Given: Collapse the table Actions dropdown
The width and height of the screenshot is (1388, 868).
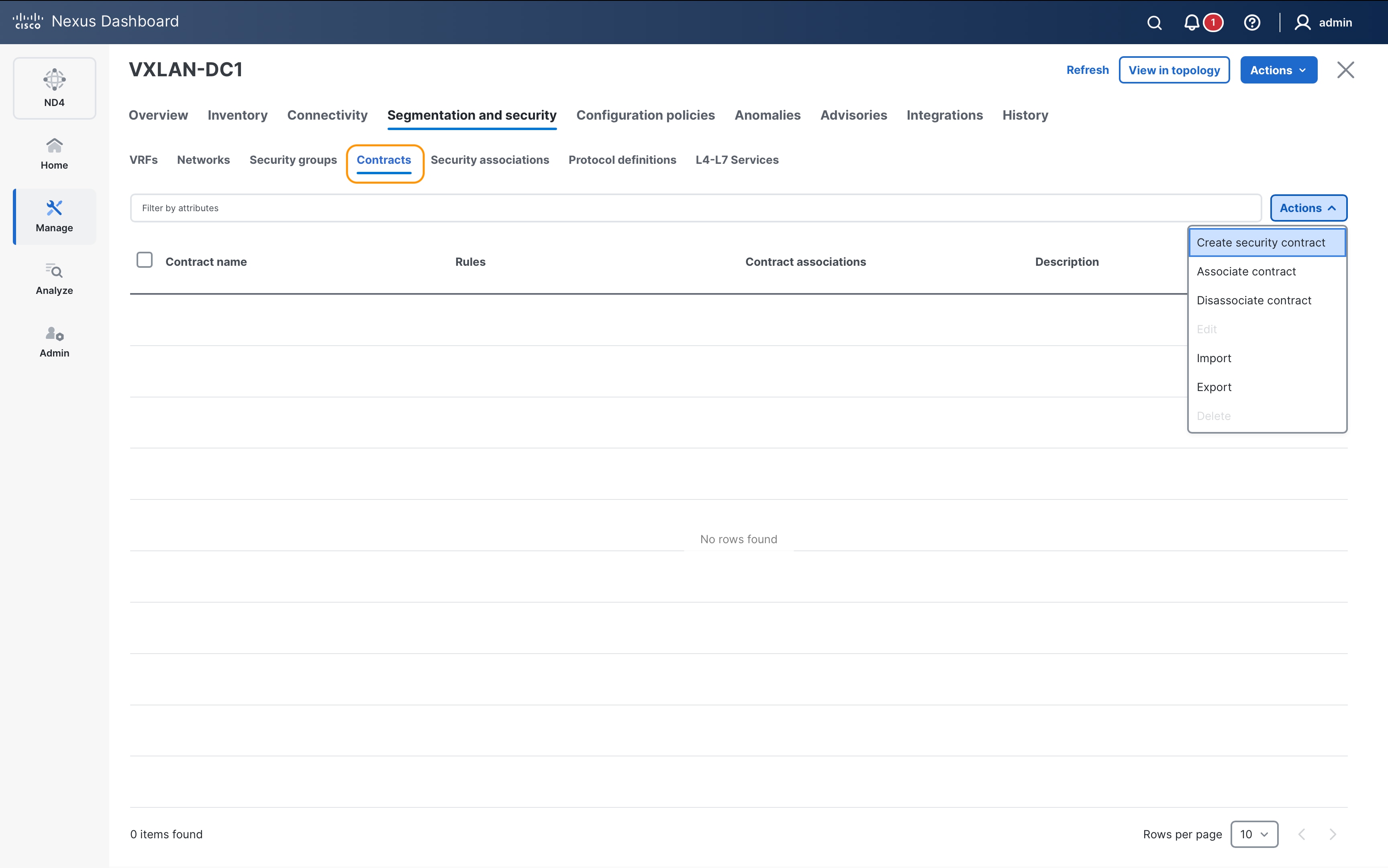Looking at the screenshot, I should pyautogui.click(x=1308, y=208).
